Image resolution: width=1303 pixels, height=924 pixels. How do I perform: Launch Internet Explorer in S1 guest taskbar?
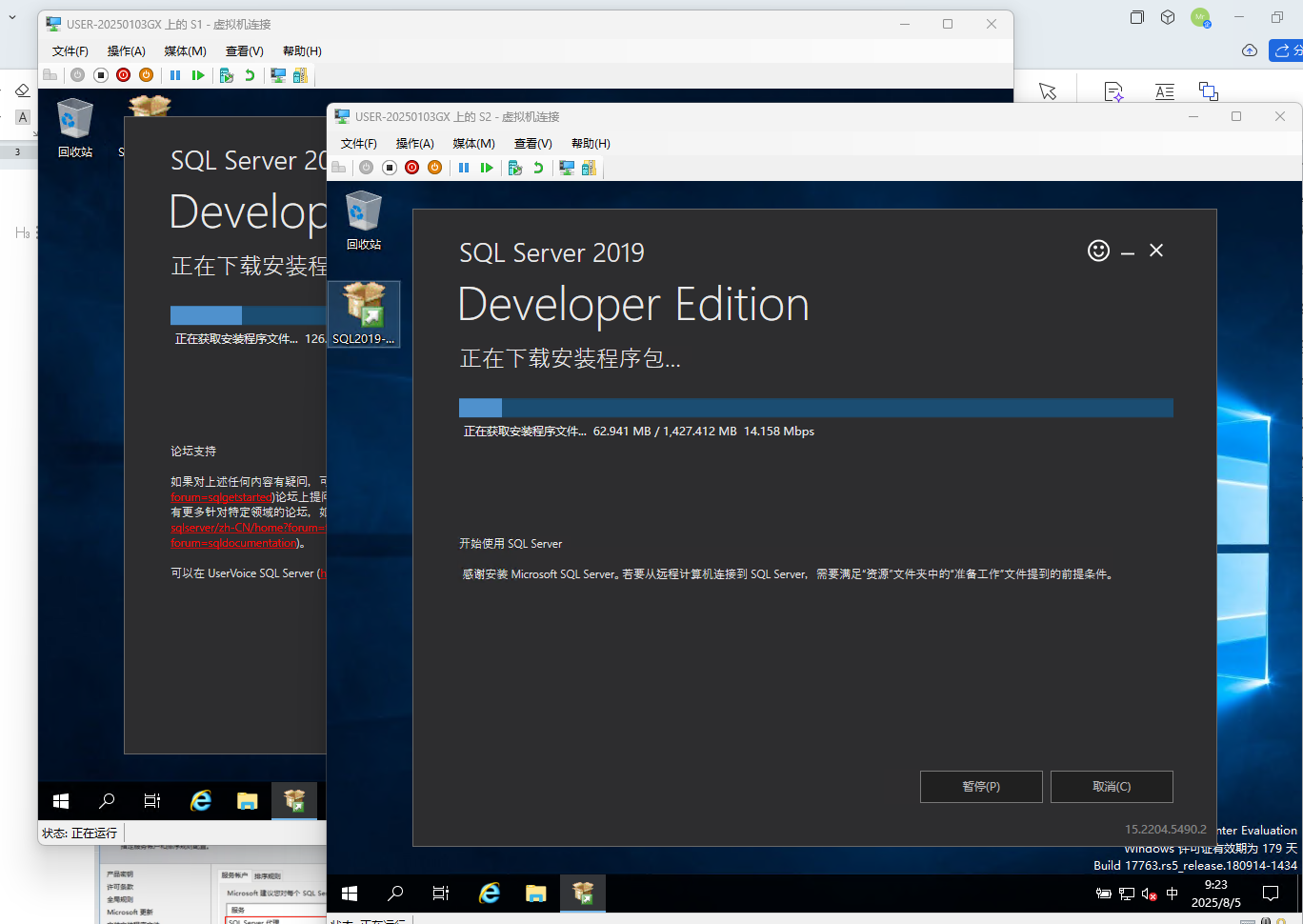pyautogui.click(x=201, y=801)
